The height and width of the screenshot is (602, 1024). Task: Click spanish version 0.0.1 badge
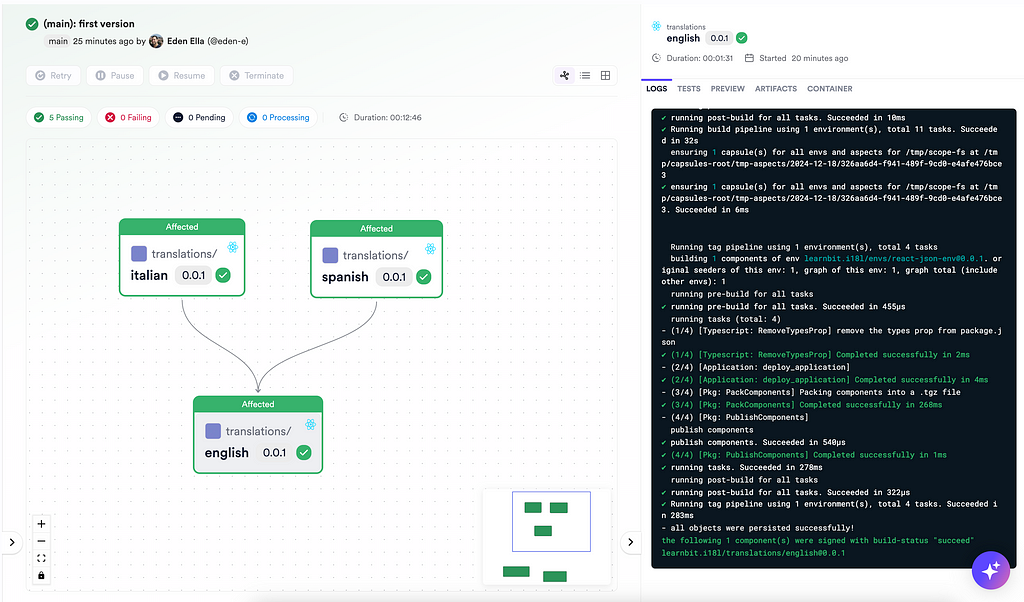click(394, 277)
